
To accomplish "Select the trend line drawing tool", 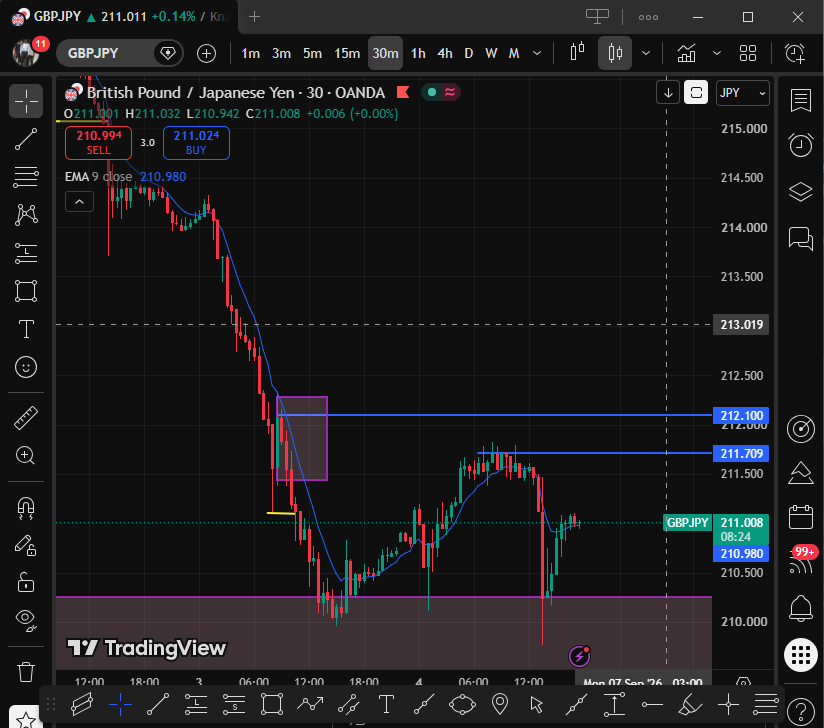I will 26,139.
